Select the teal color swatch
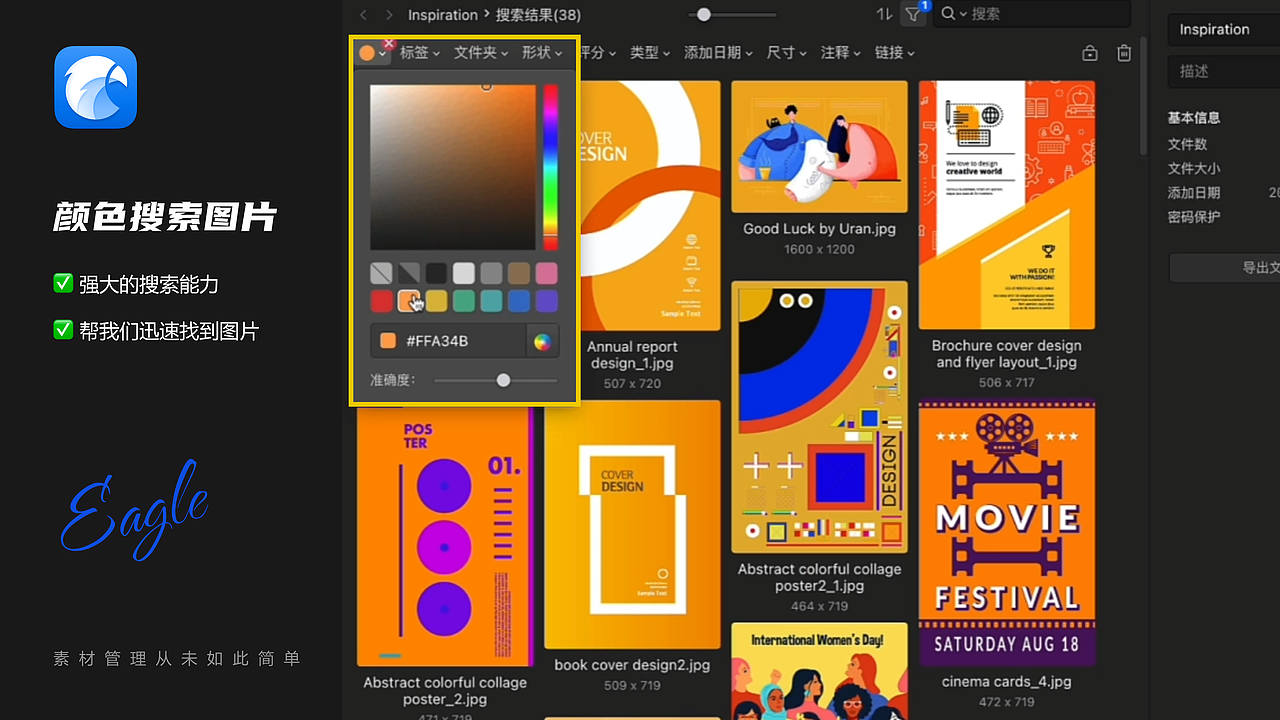This screenshot has width=1280, height=720. [x=491, y=301]
